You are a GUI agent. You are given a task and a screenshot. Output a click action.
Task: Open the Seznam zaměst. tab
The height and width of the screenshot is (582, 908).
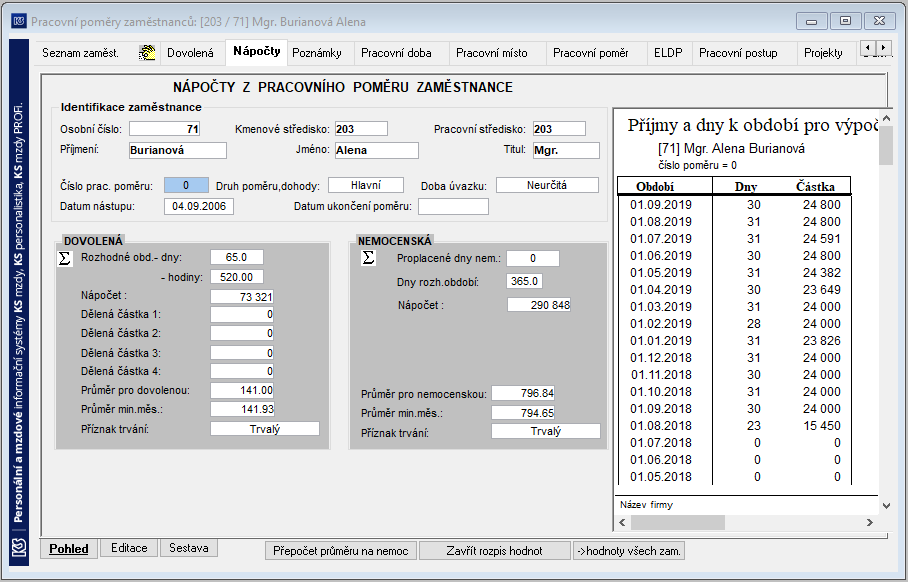(80, 53)
